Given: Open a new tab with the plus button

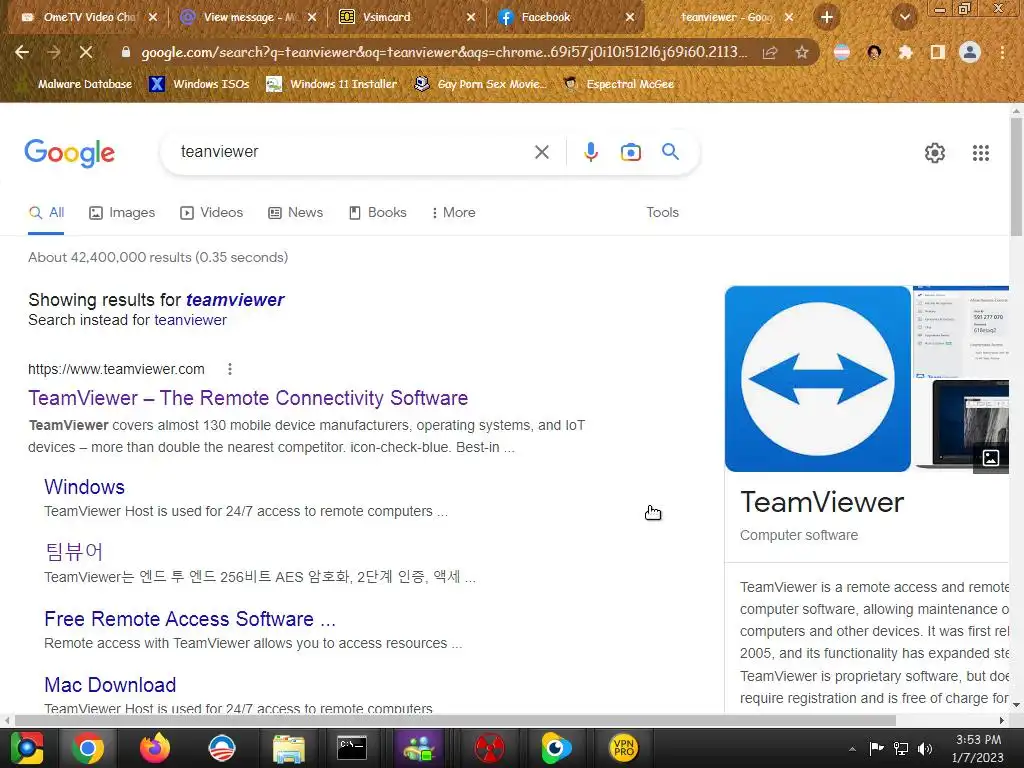Looking at the screenshot, I should pos(827,17).
